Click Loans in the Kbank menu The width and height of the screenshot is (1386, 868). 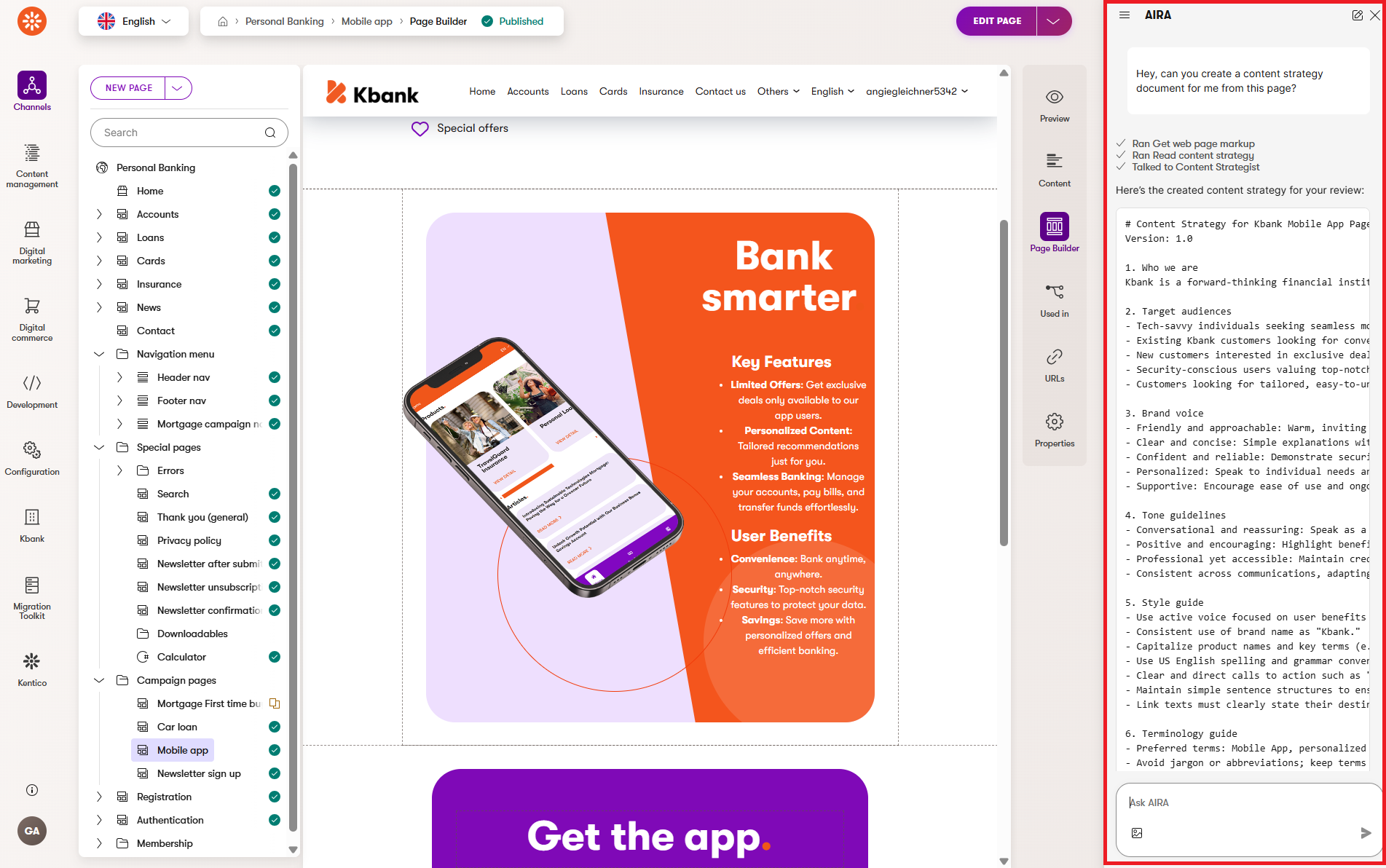[574, 91]
